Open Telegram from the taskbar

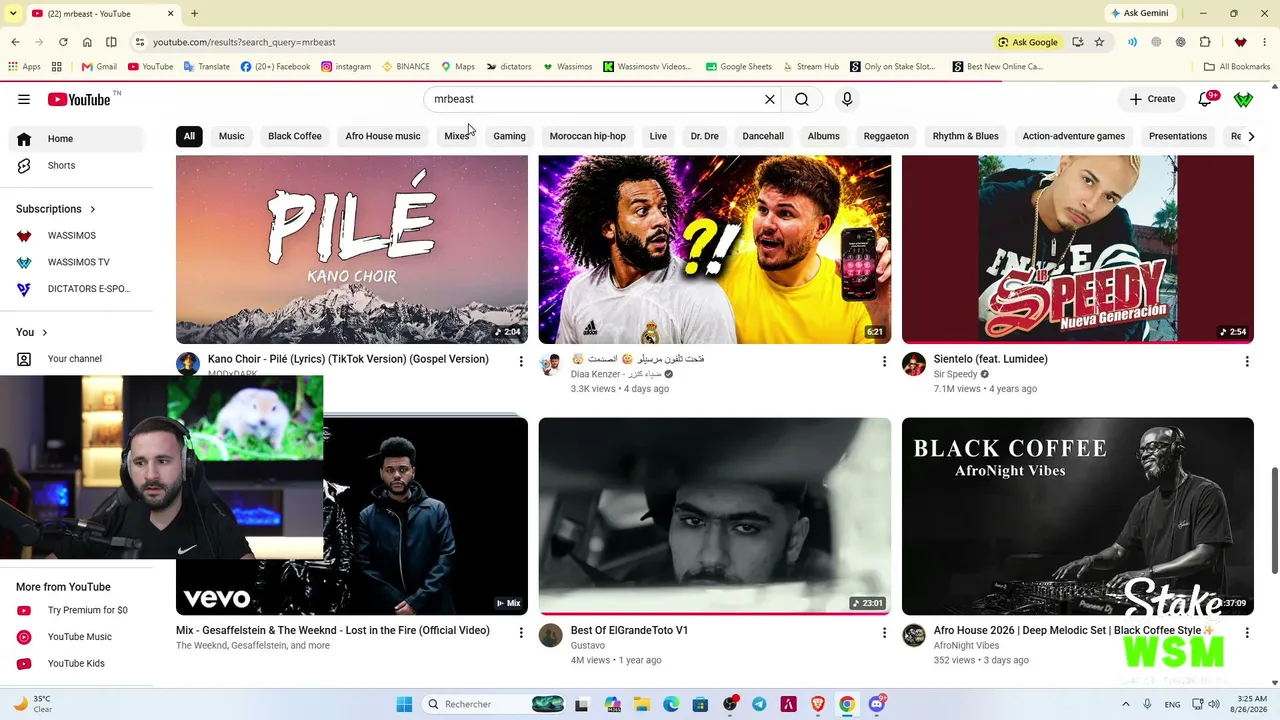759,704
